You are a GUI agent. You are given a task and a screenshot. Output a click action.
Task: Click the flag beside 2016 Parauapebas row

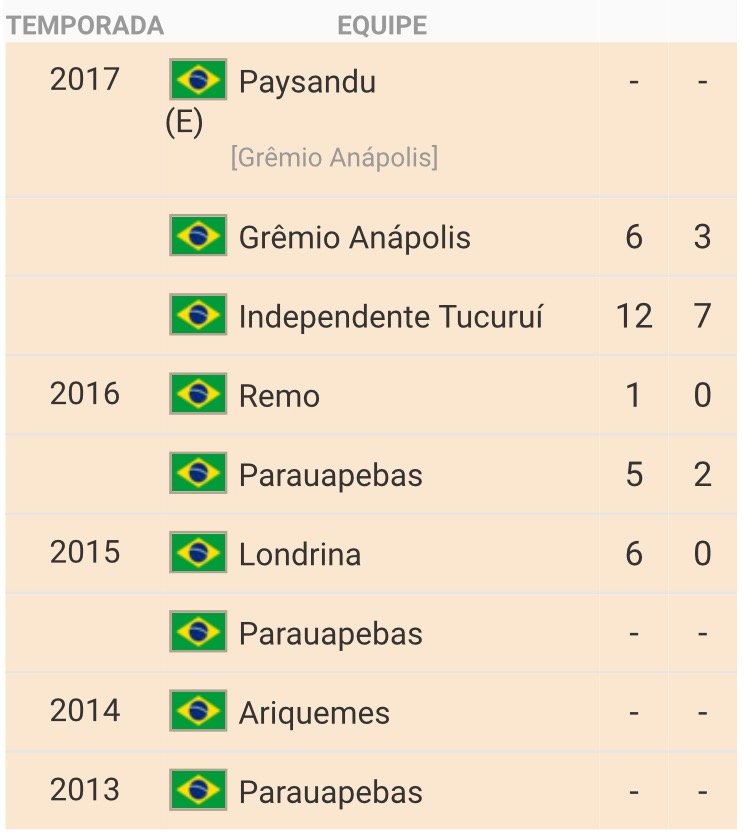(198, 473)
